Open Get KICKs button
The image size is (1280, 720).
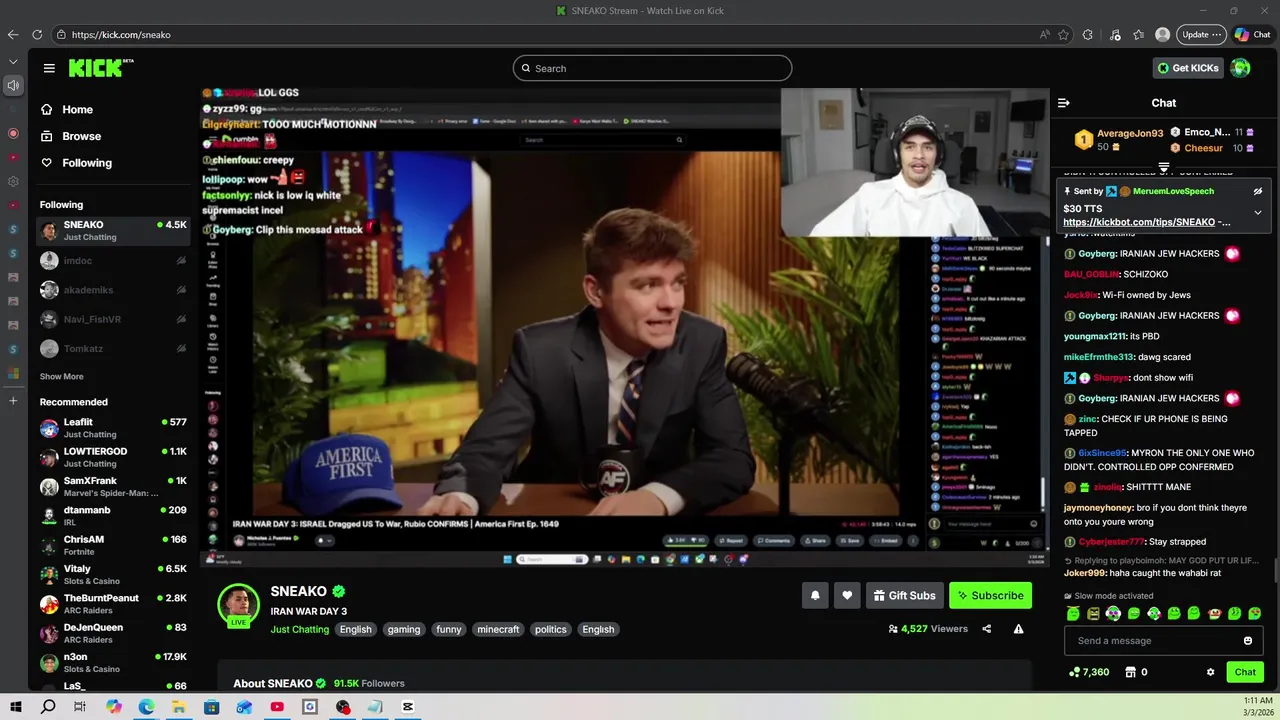[x=1188, y=68]
